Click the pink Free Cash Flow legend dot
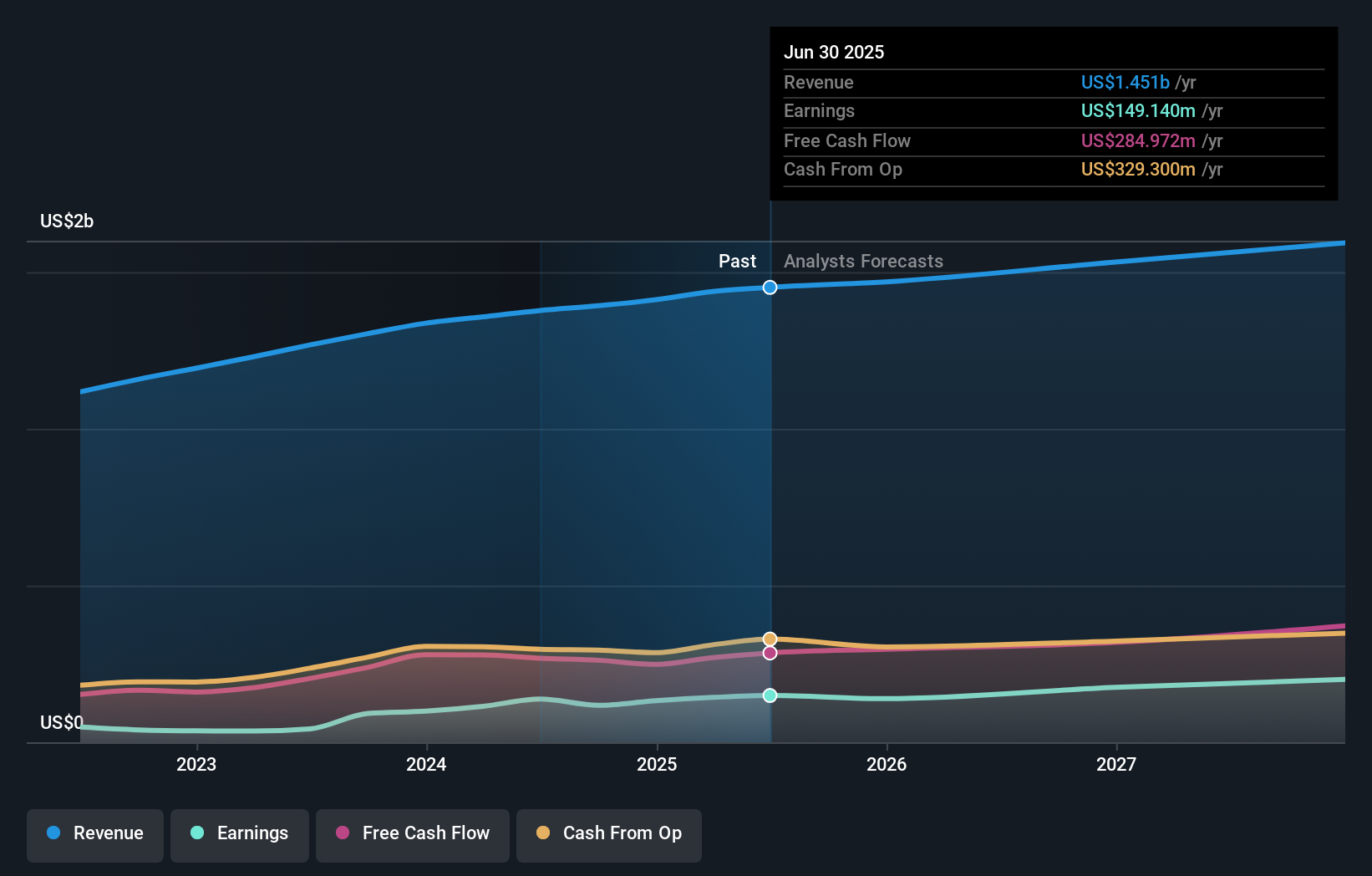 343,833
